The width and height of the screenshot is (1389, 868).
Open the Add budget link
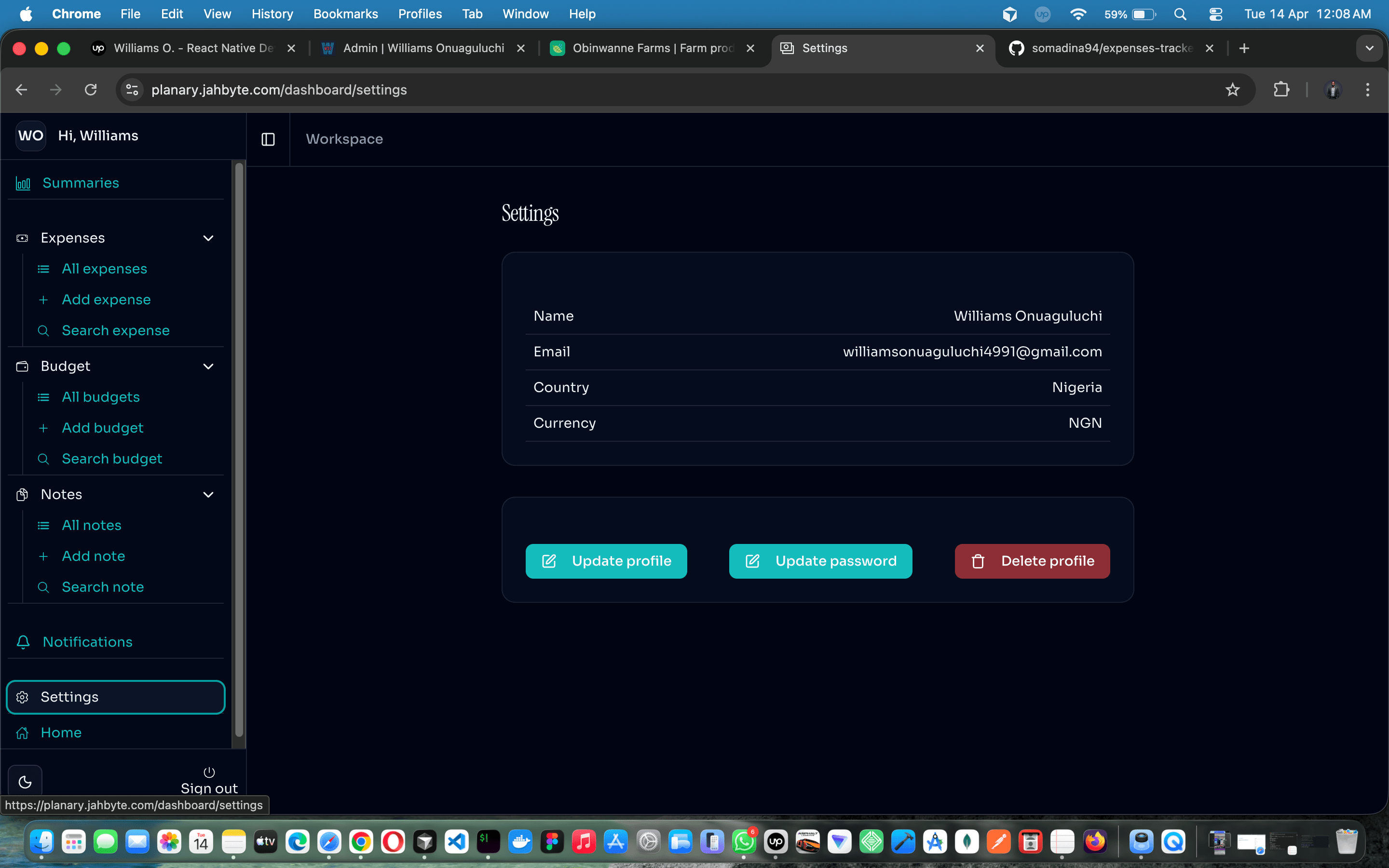click(102, 428)
